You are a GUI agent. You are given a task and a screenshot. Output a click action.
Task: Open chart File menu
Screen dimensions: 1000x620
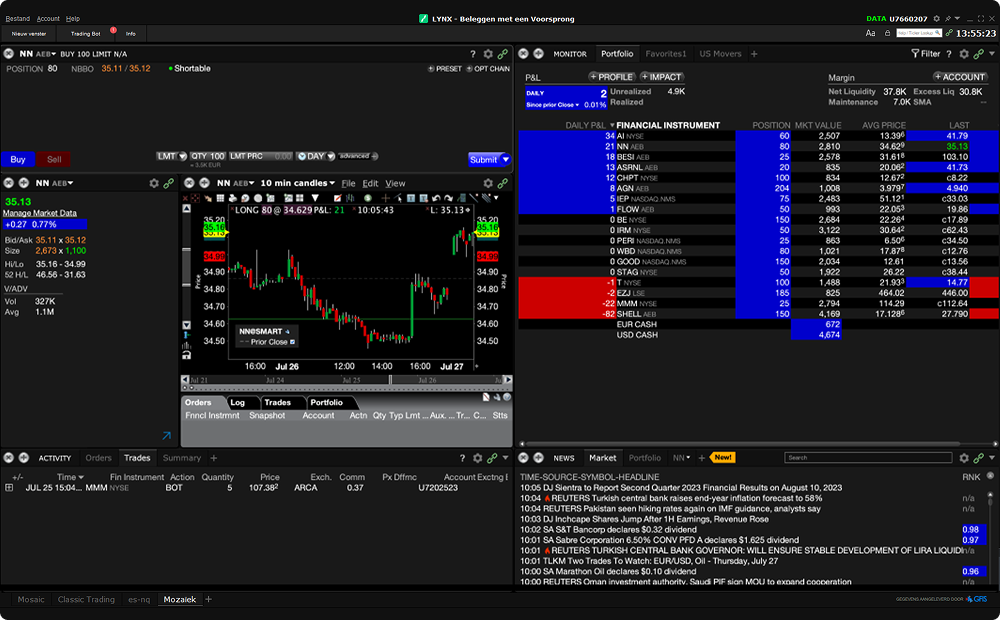pyautogui.click(x=348, y=183)
